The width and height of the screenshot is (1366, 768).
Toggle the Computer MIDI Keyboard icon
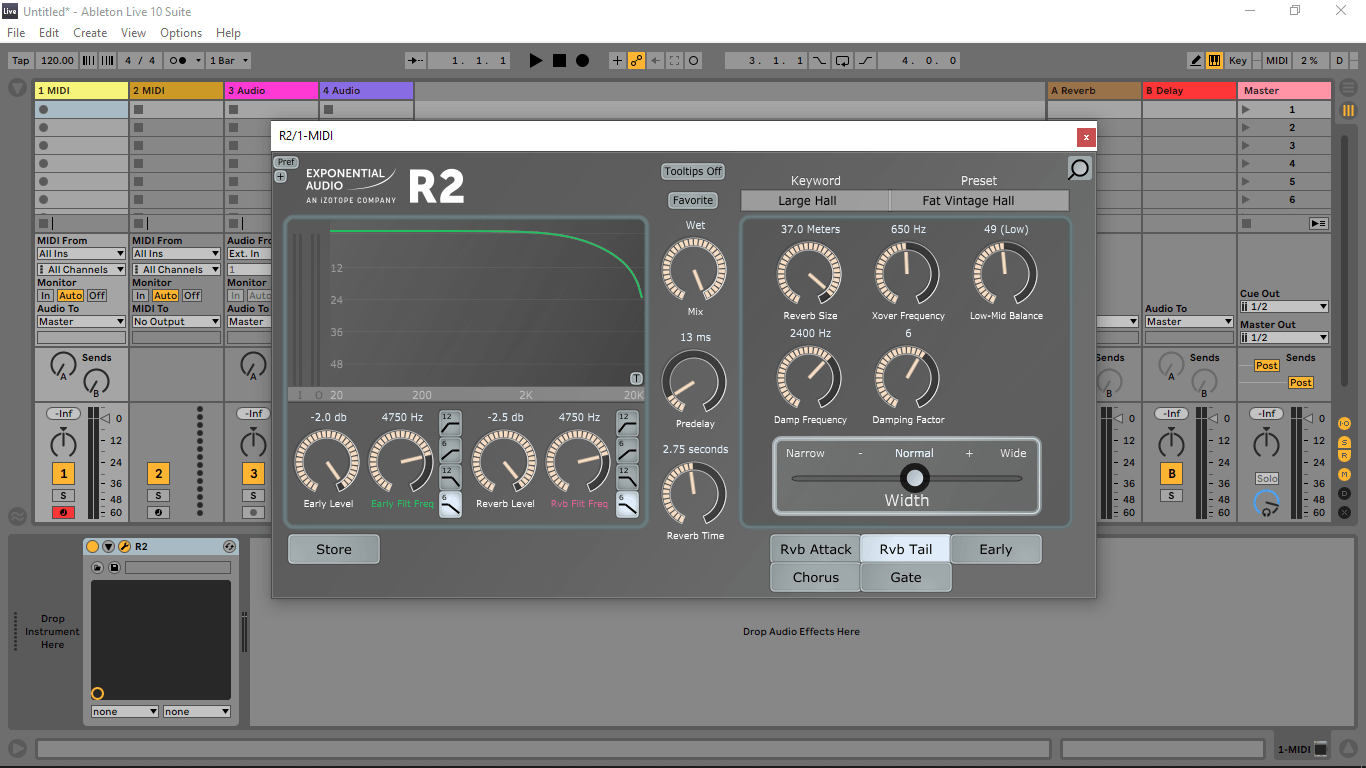click(x=1214, y=61)
